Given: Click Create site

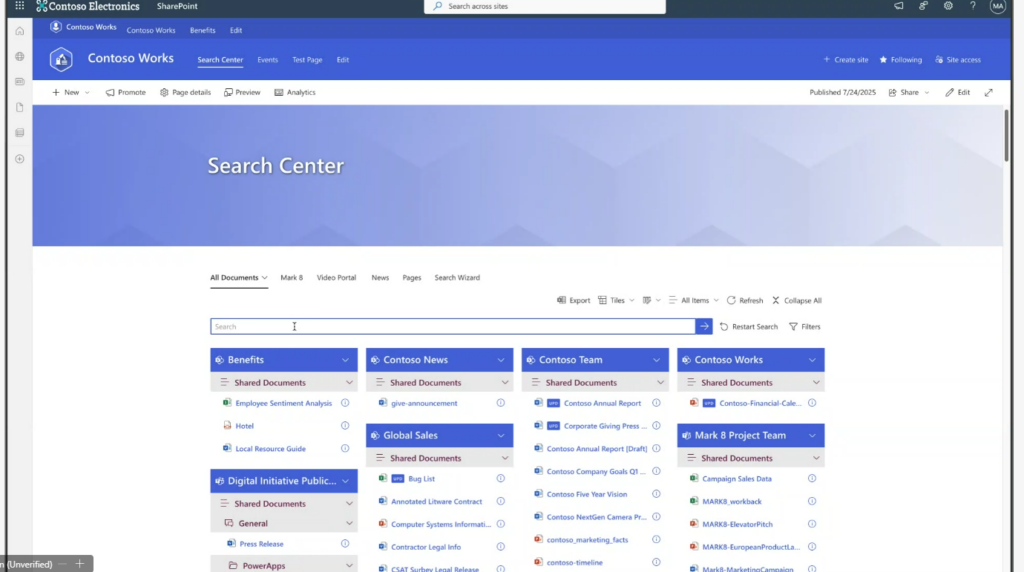Looking at the screenshot, I should (846, 60).
